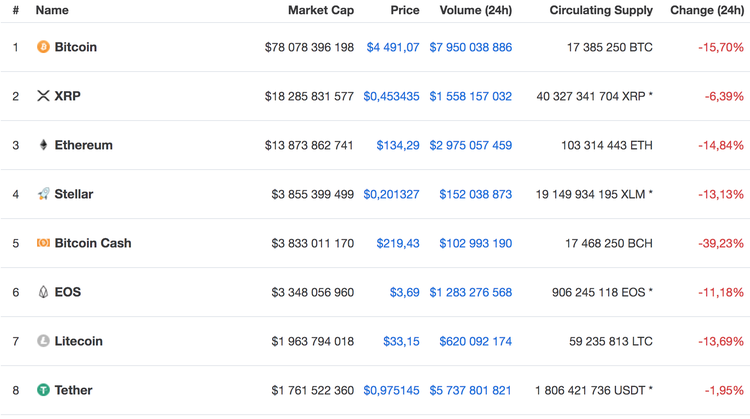Click Stellar volume $152 038 873

(476, 194)
